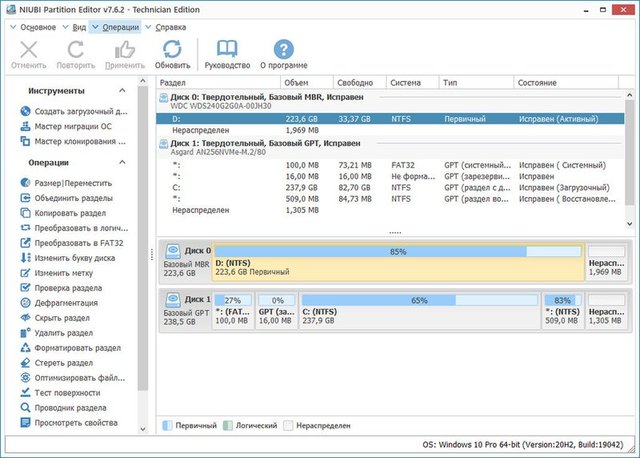Collapse the Операции section chevron

123,162
